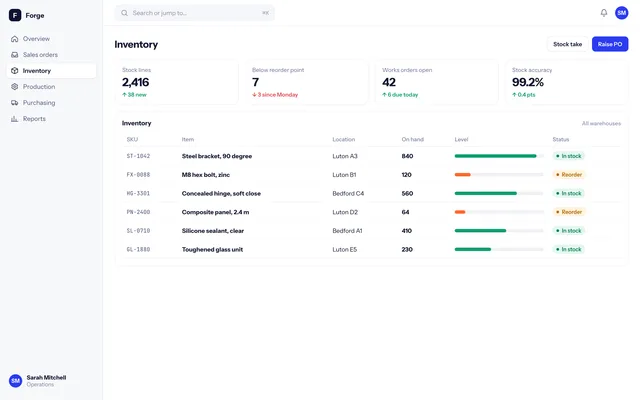The width and height of the screenshot is (640, 400).
Task: Click the level bar for Steel bracket
Action: pos(499,156)
